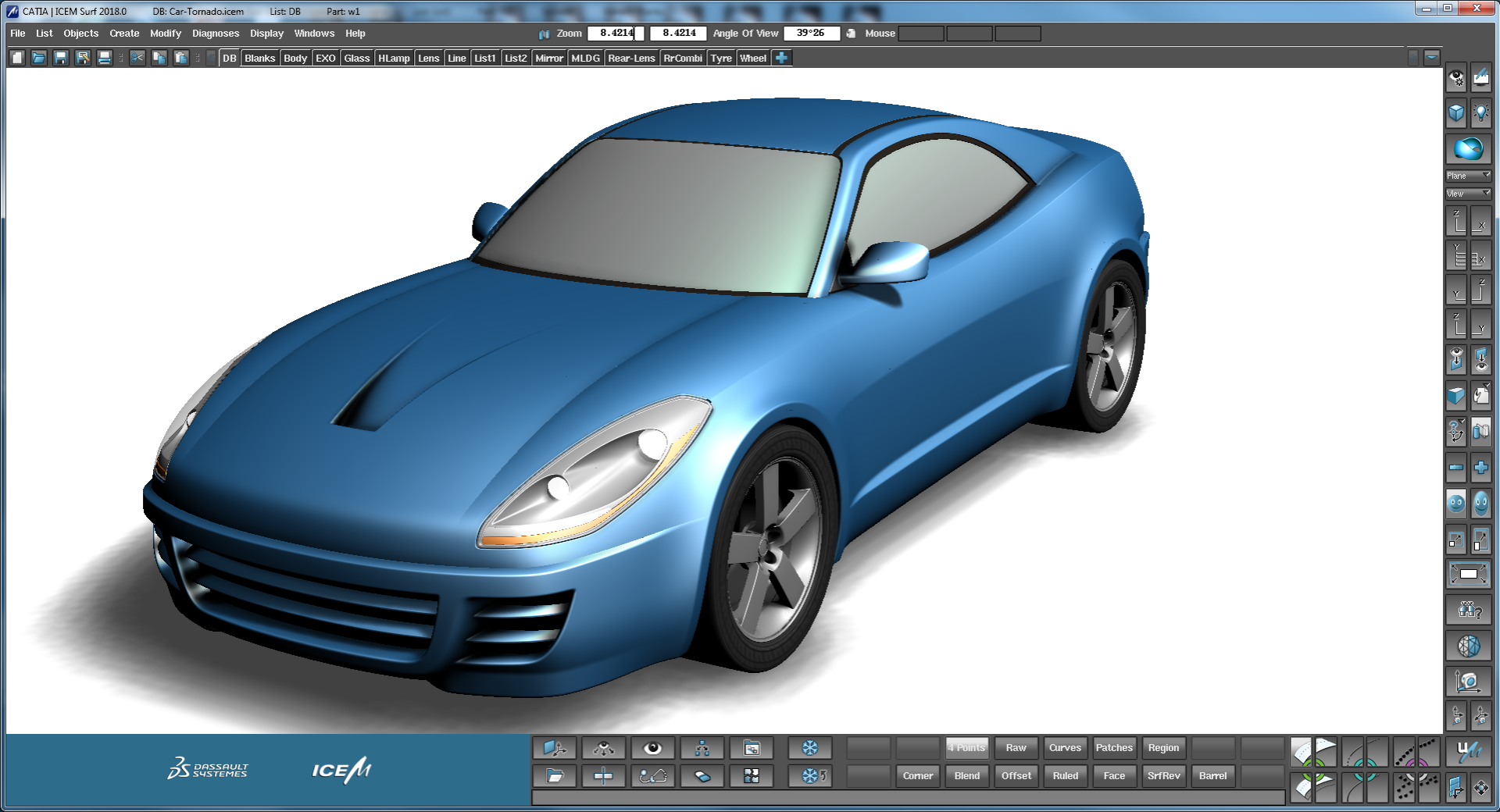Click the Save database icon
Viewport: 1500px width, 812px height.
(61, 58)
